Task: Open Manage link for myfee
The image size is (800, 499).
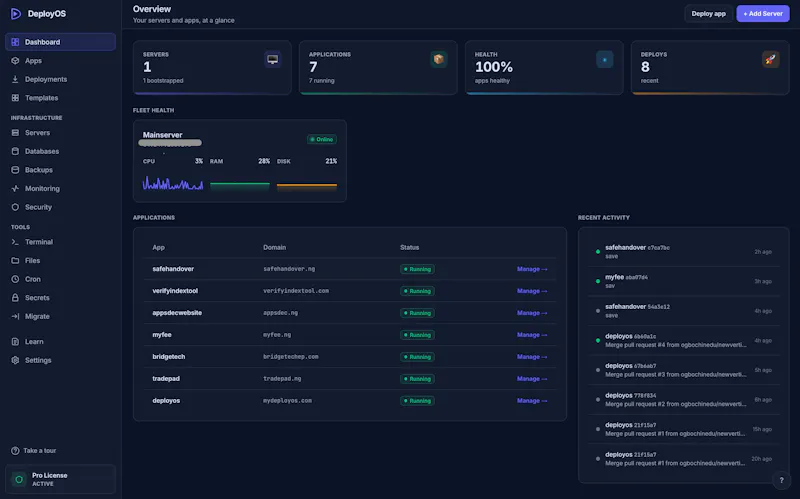Action: pos(532,335)
